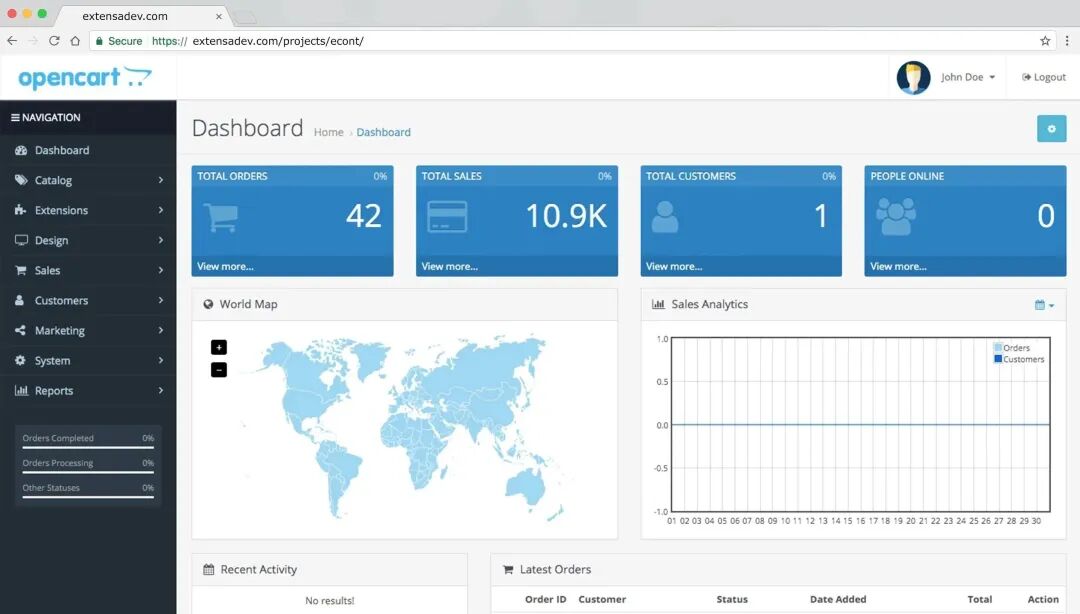Click the NAVIGATION hamburger menu icon
This screenshot has width=1080, height=614.
coord(15,118)
